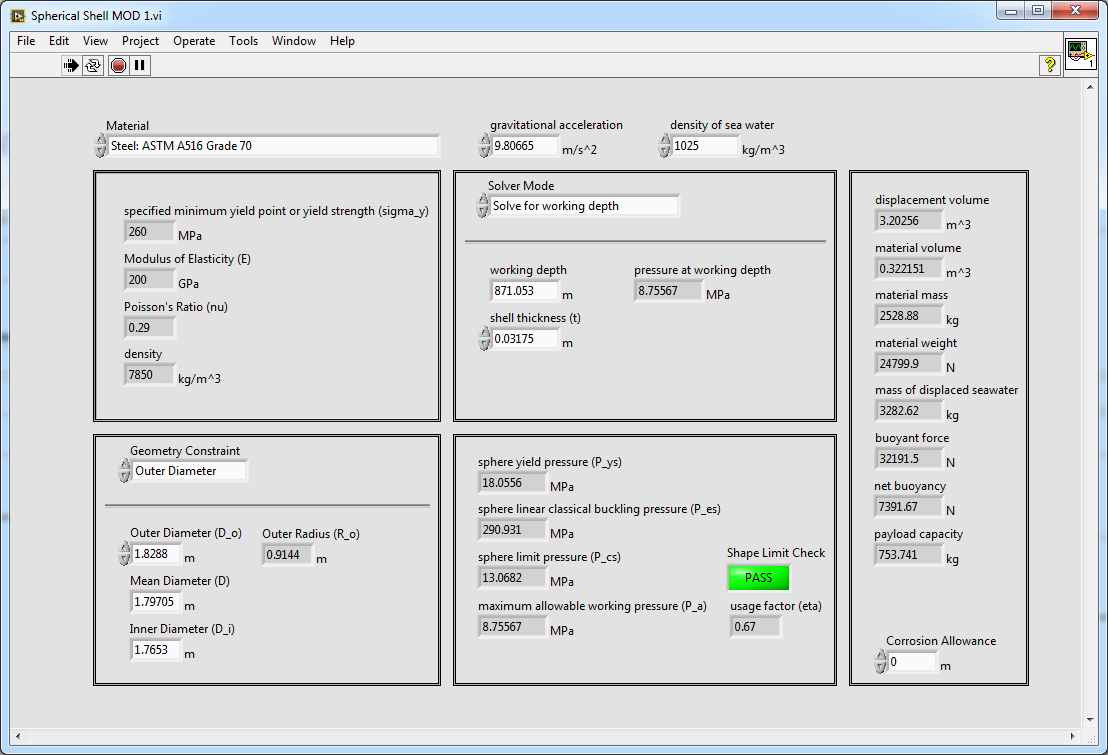Click the working depth input field
This screenshot has width=1108, height=755.
[x=524, y=291]
